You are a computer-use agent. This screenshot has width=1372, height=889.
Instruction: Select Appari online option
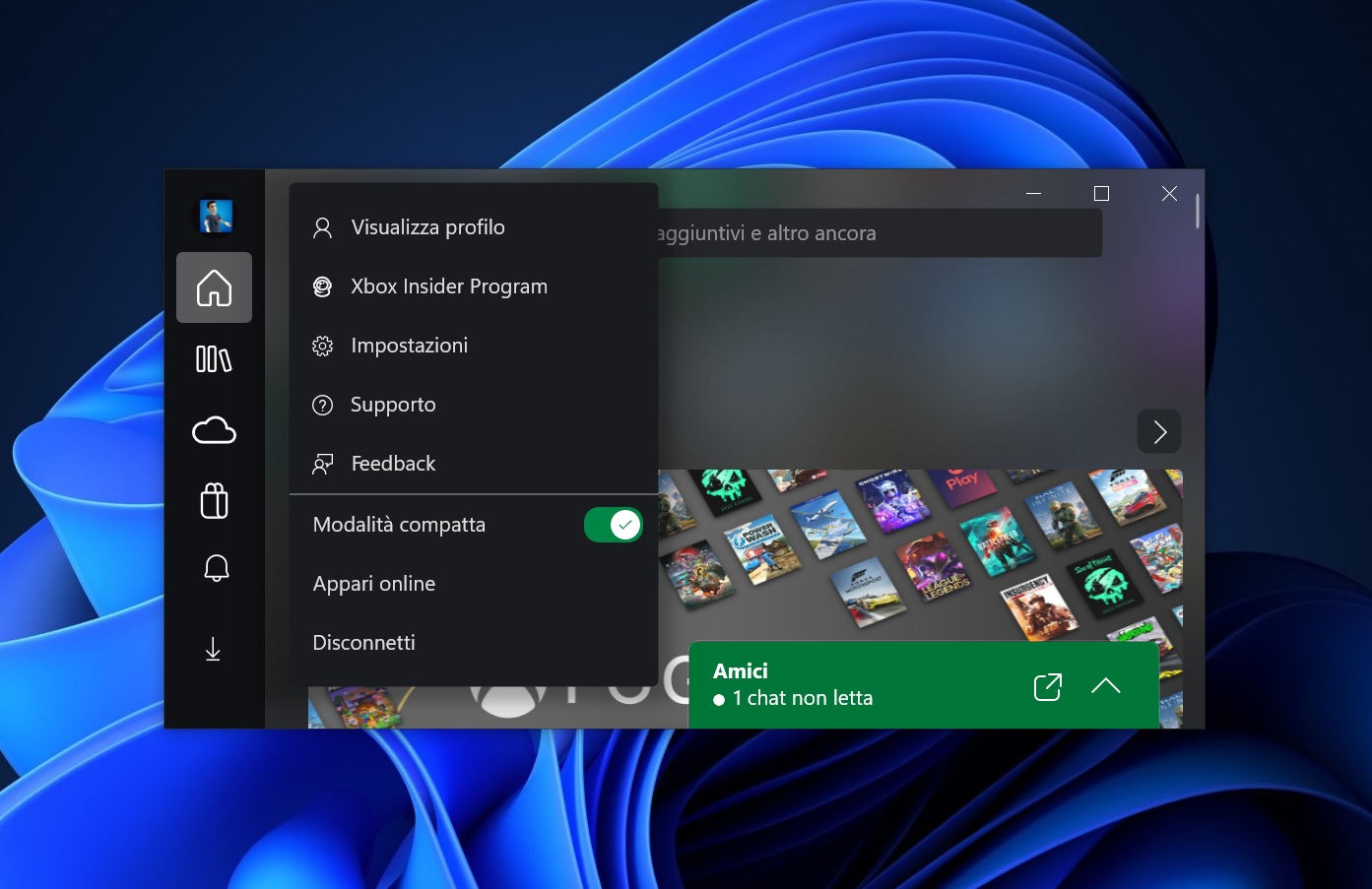point(474,584)
